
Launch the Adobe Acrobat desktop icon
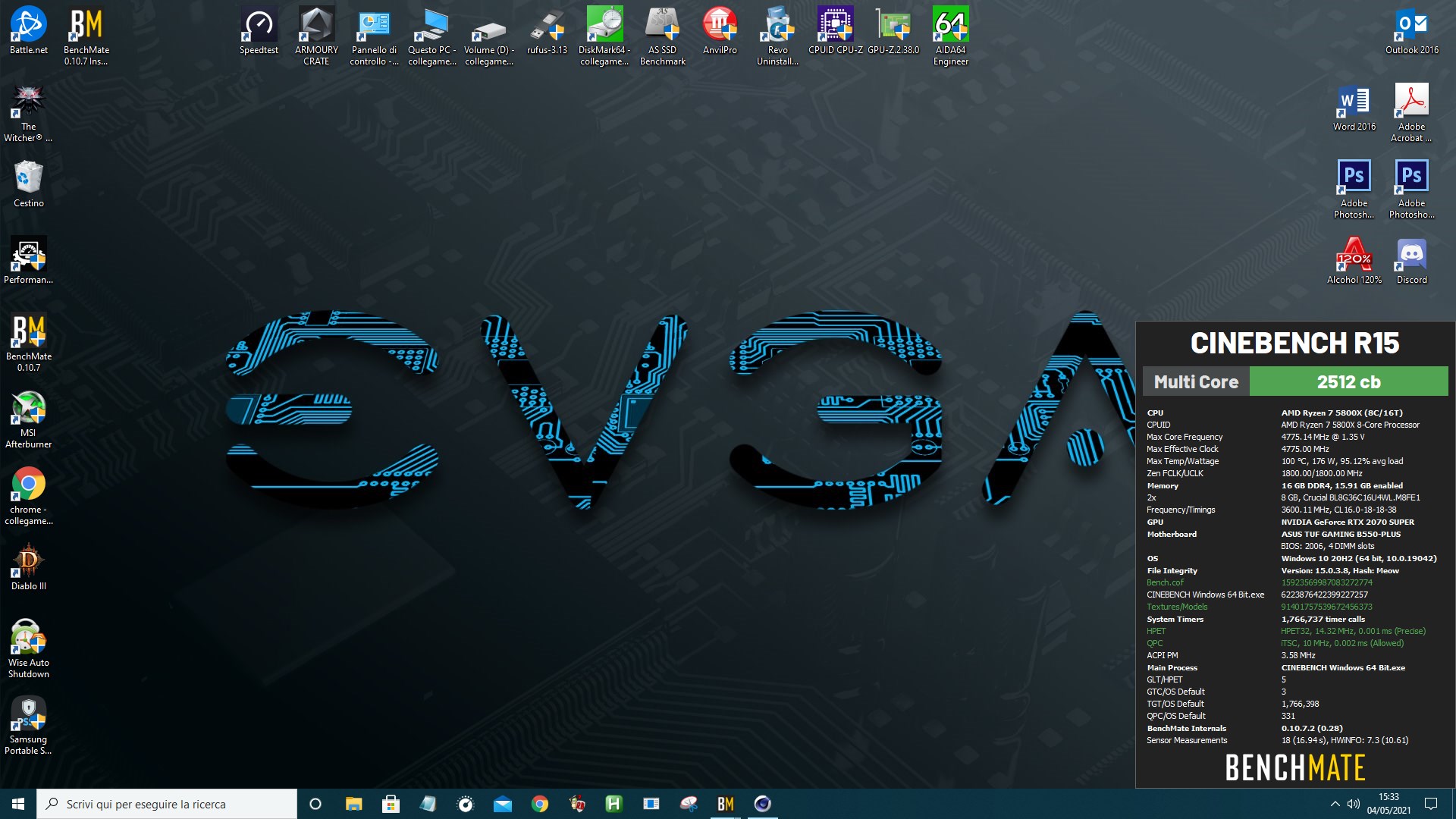1412,112
